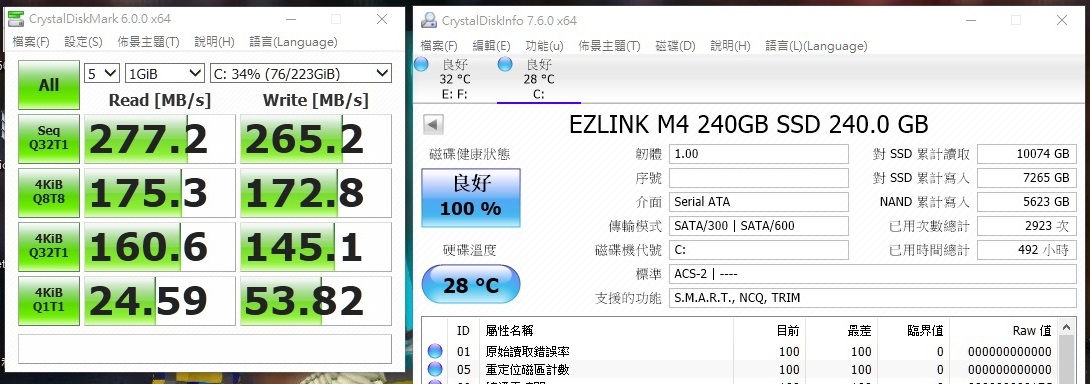Click the blue orb on attribute row 05
Screen dimensions: 1090x384
click(435, 369)
